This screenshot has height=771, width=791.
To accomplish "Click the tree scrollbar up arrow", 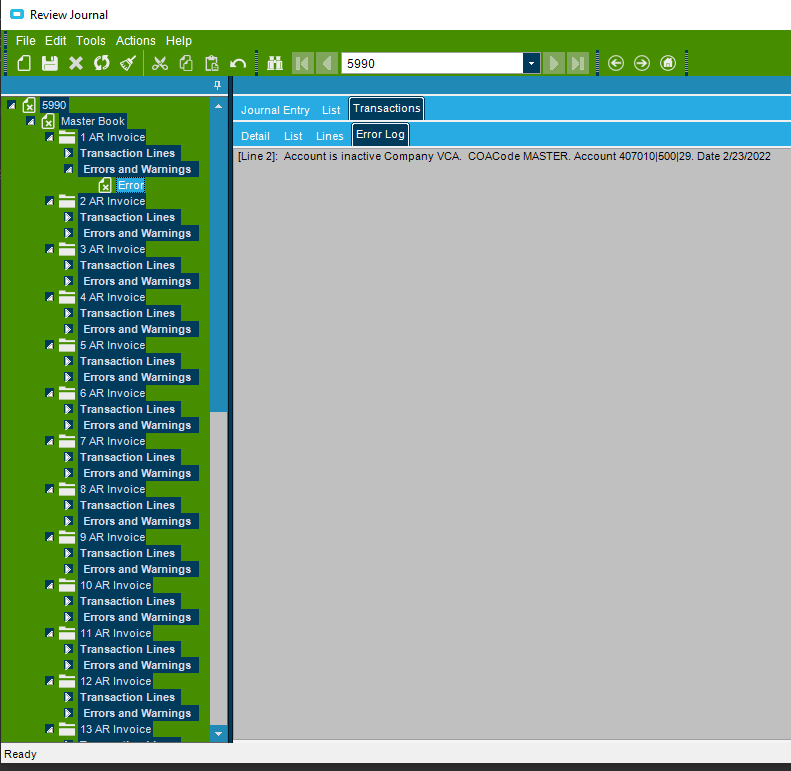I will 218,106.
